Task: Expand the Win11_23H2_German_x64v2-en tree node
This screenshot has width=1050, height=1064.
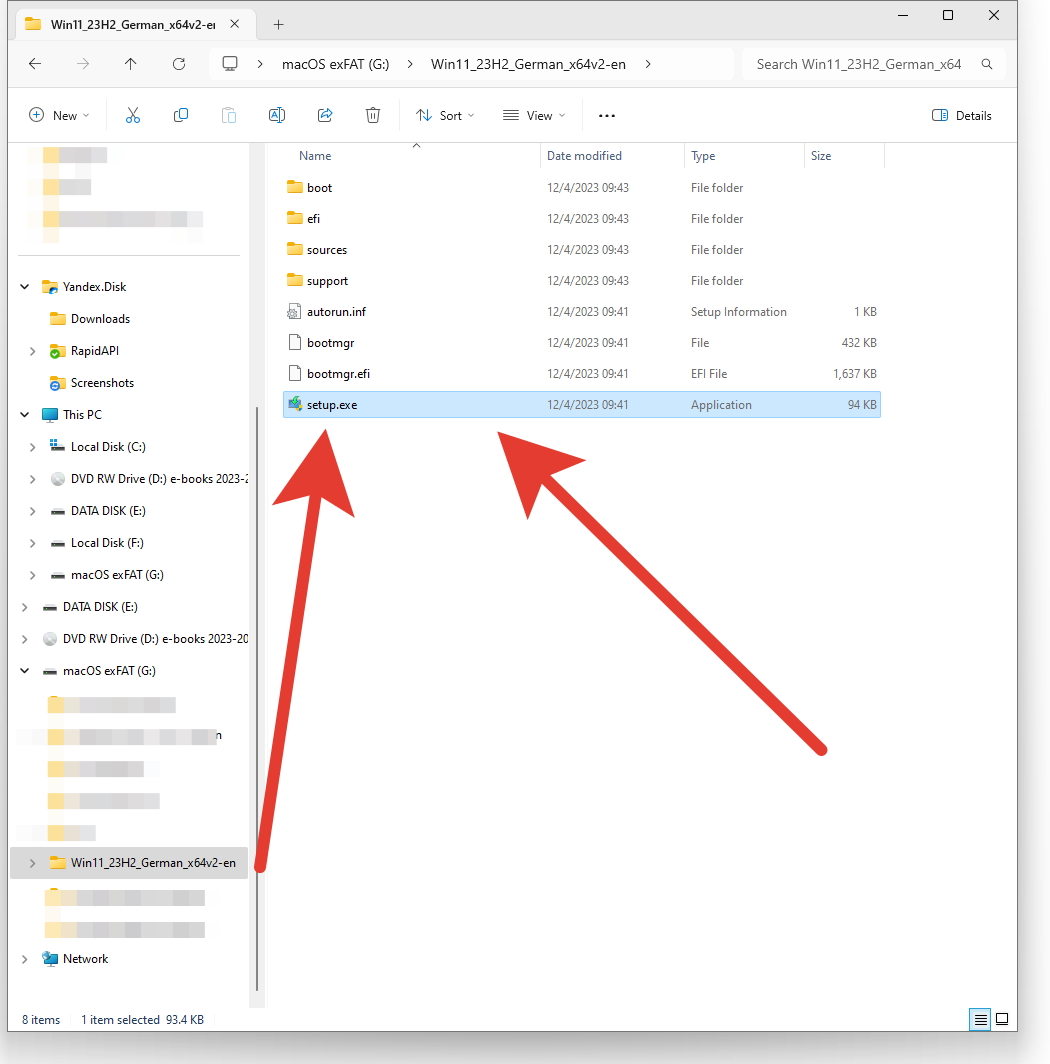Action: click(x=33, y=863)
